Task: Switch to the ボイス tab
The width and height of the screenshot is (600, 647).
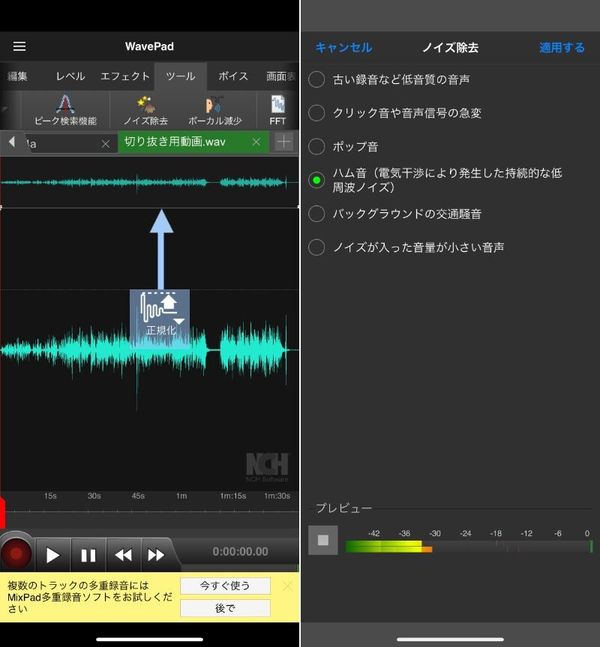Action: pyautogui.click(x=233, y=76)
